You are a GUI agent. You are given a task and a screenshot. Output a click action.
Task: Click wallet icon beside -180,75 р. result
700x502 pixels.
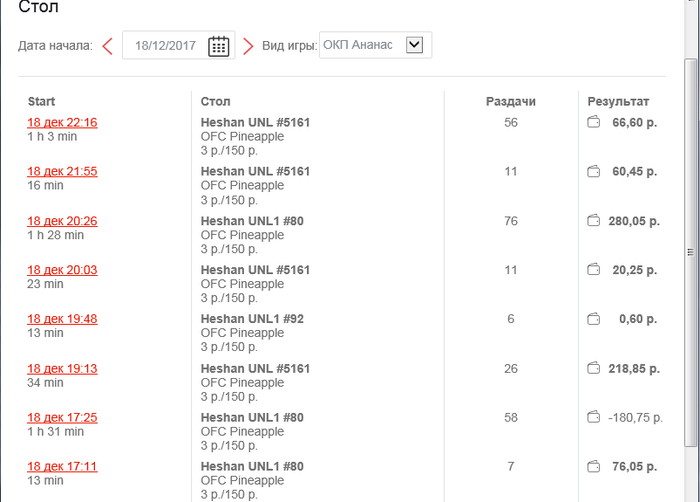[x=594, y=417]
